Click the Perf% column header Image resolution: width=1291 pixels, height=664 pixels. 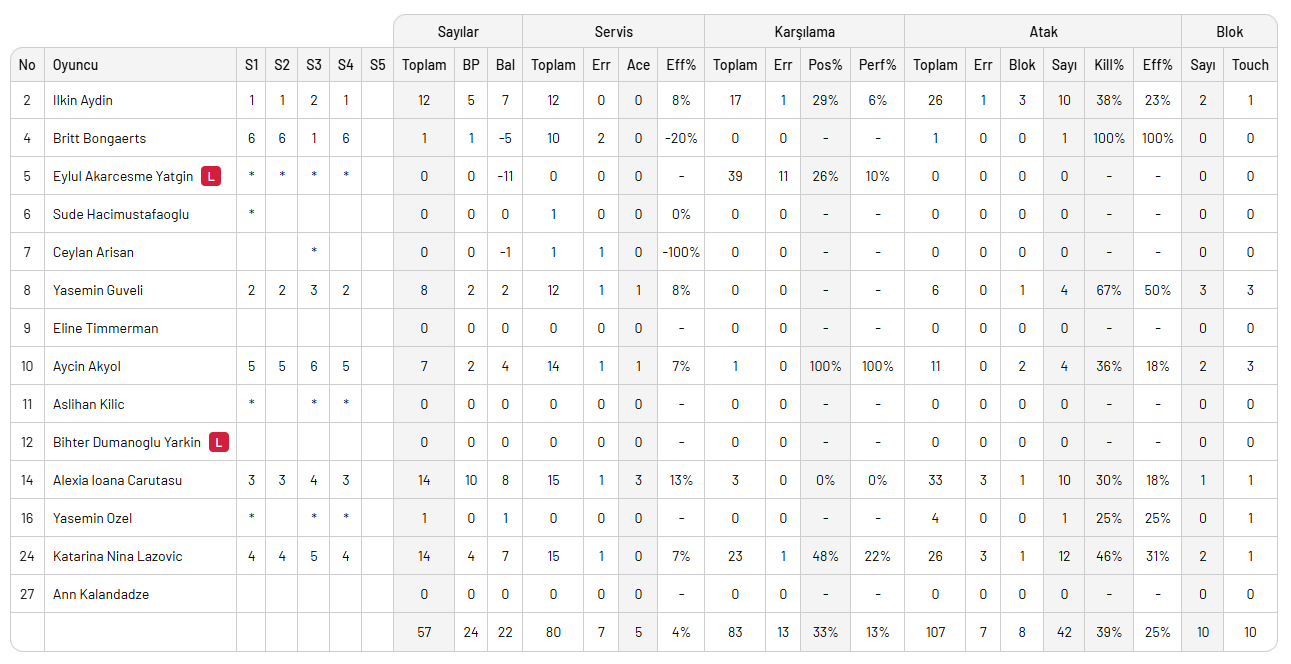[877, 65]
